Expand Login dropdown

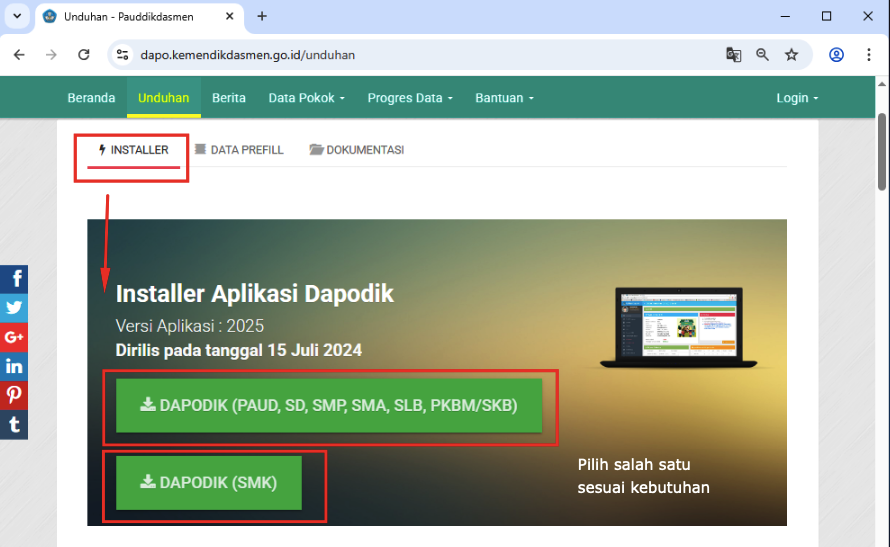pos(797,98)
